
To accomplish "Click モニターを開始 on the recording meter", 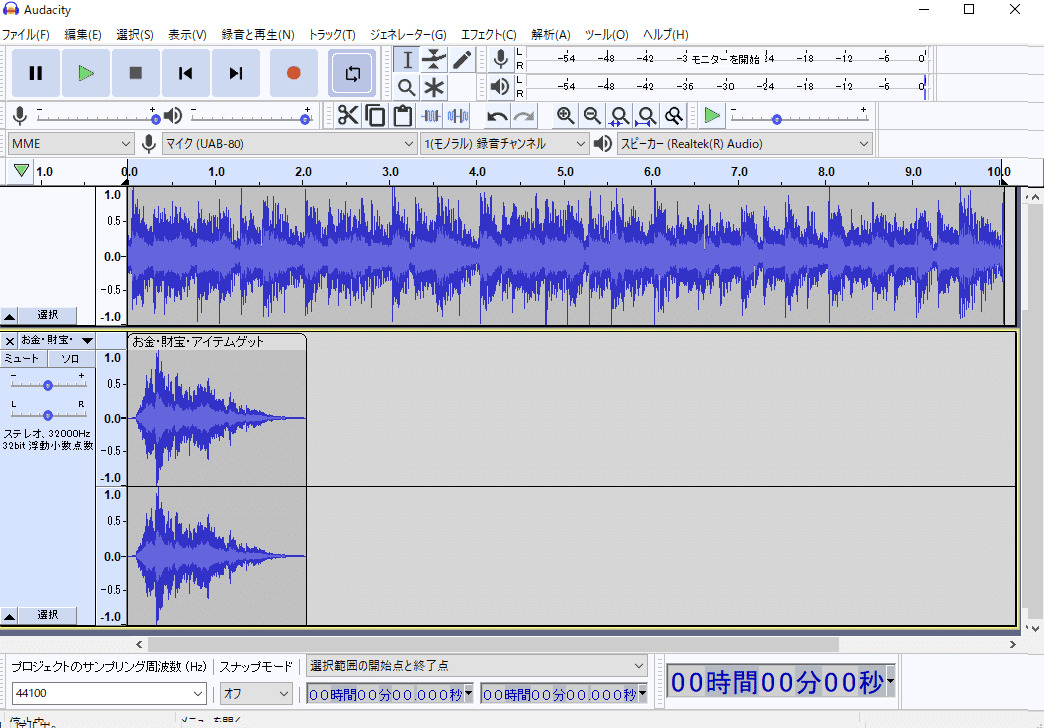I will click(x=726, y=59).
